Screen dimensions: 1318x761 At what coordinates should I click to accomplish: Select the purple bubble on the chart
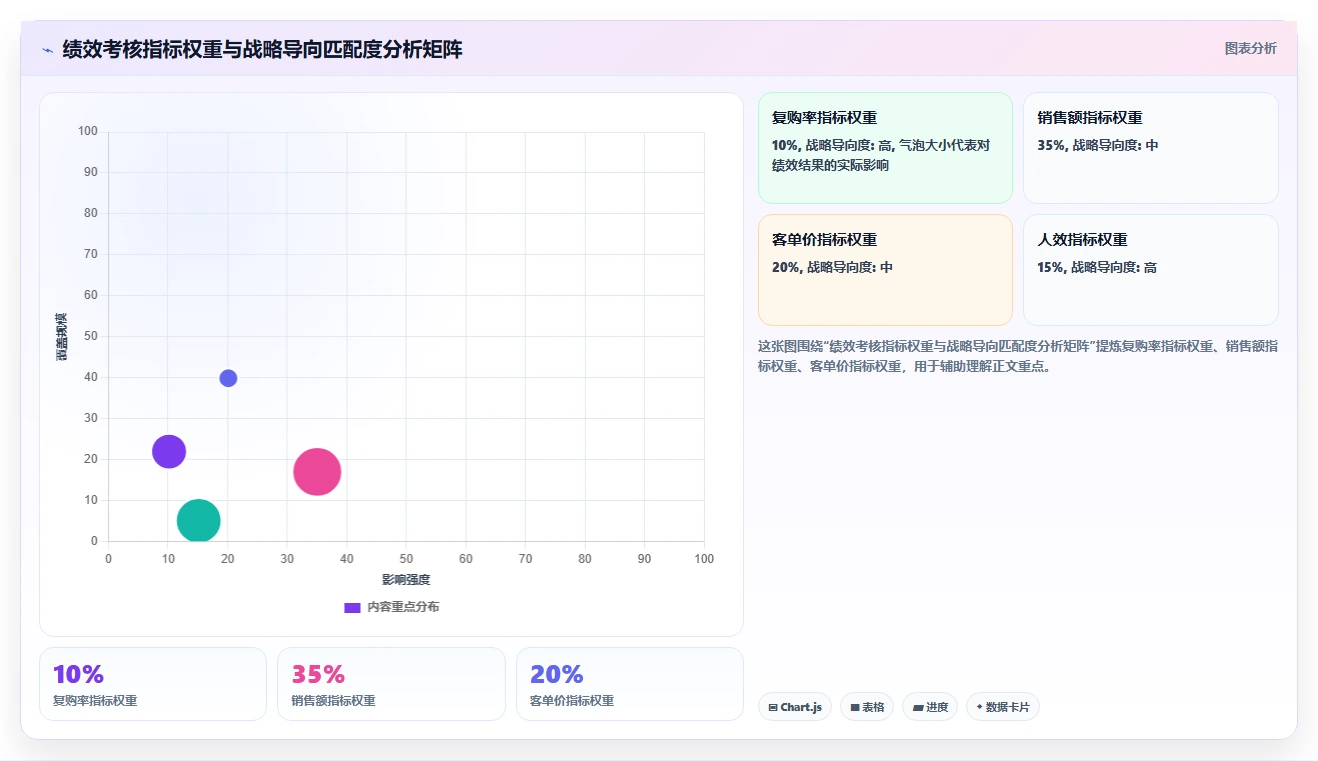coord(169,451)
